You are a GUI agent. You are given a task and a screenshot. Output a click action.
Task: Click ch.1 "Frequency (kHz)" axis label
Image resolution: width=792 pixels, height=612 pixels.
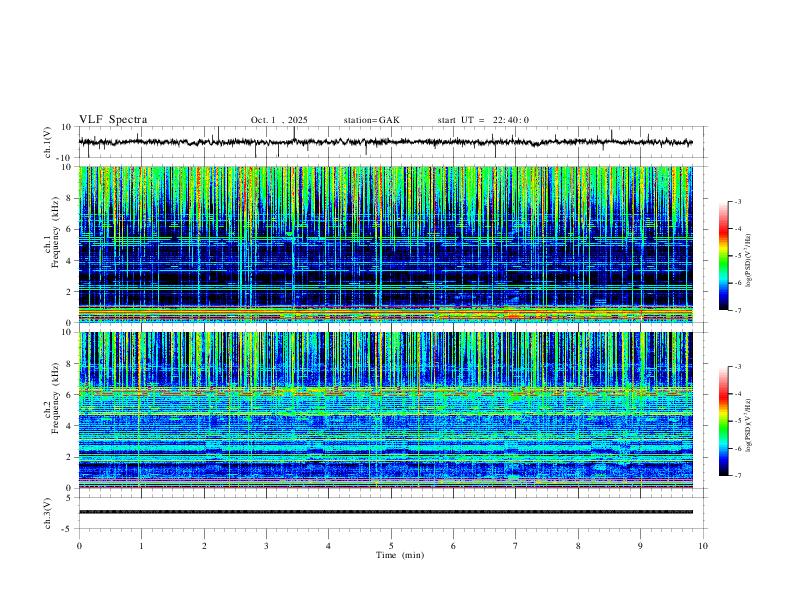[55, 233]
